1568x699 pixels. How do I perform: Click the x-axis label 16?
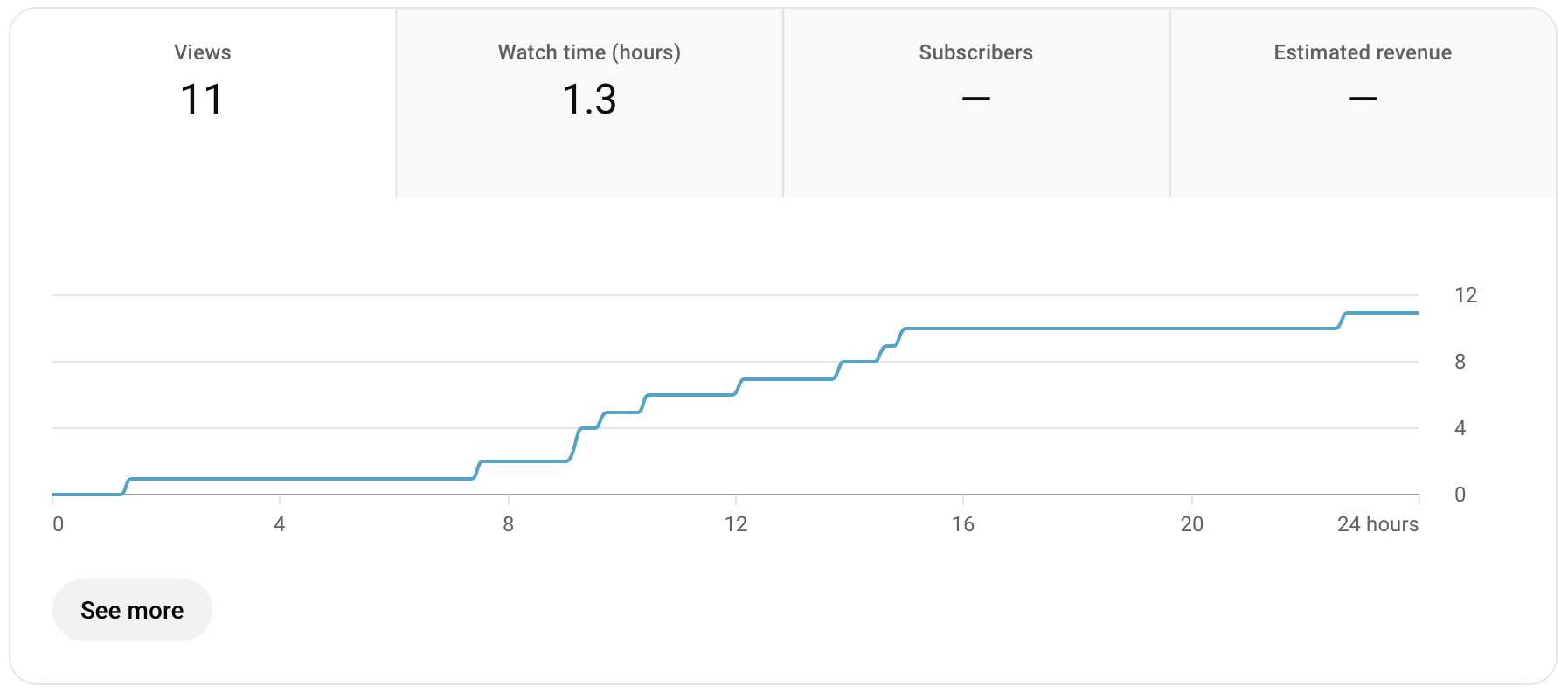coord(963,524)
